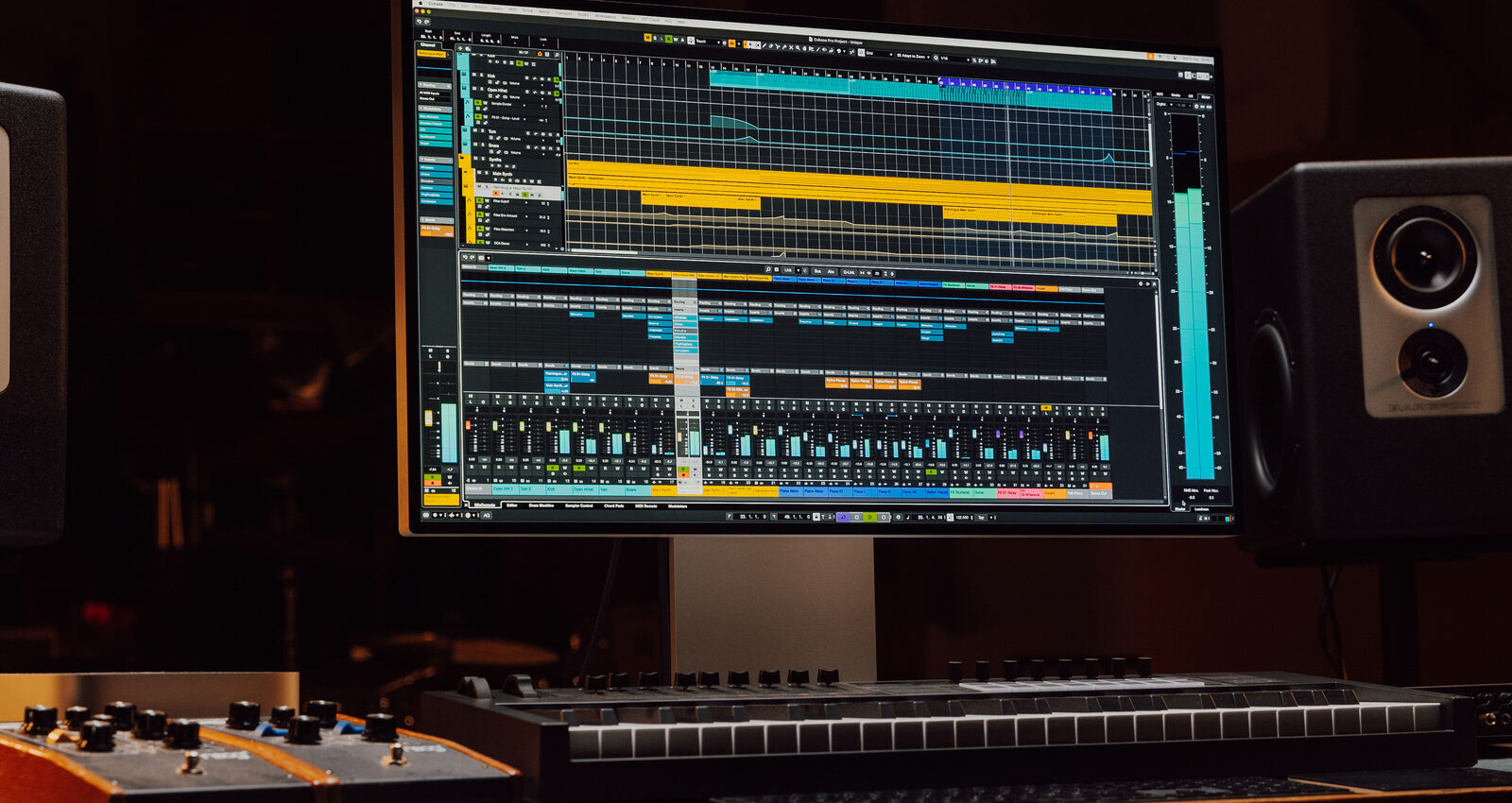This screenshot has width=1512, height=803.
Task: Open the Touch automation mode dropdown
Action: [708, 42]
